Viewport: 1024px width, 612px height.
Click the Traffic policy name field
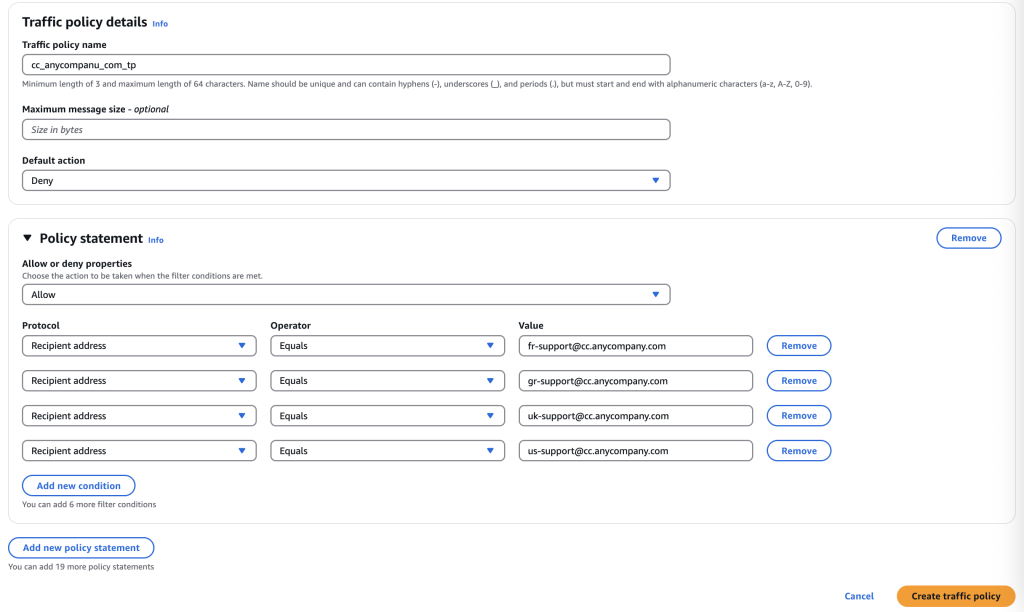tap(345, 65)
